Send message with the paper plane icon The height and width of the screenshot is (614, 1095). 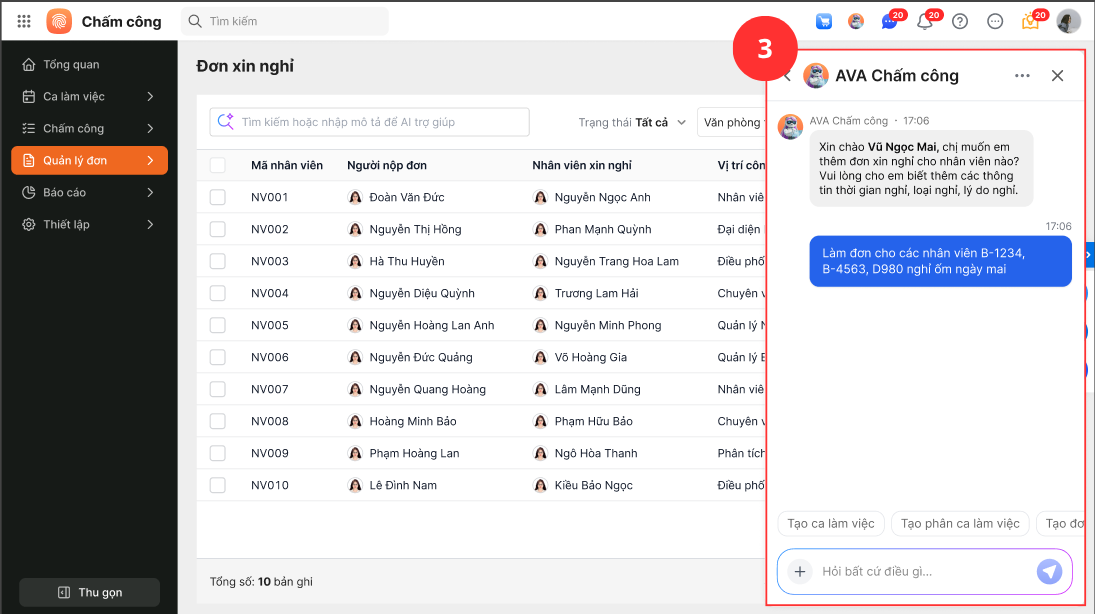pos(1049,571)
